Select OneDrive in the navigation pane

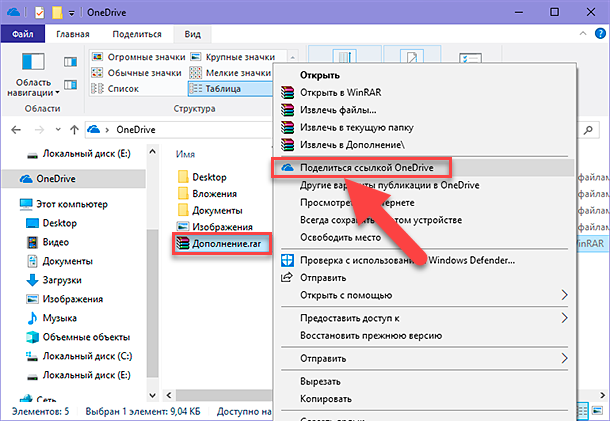pos(74,179)
